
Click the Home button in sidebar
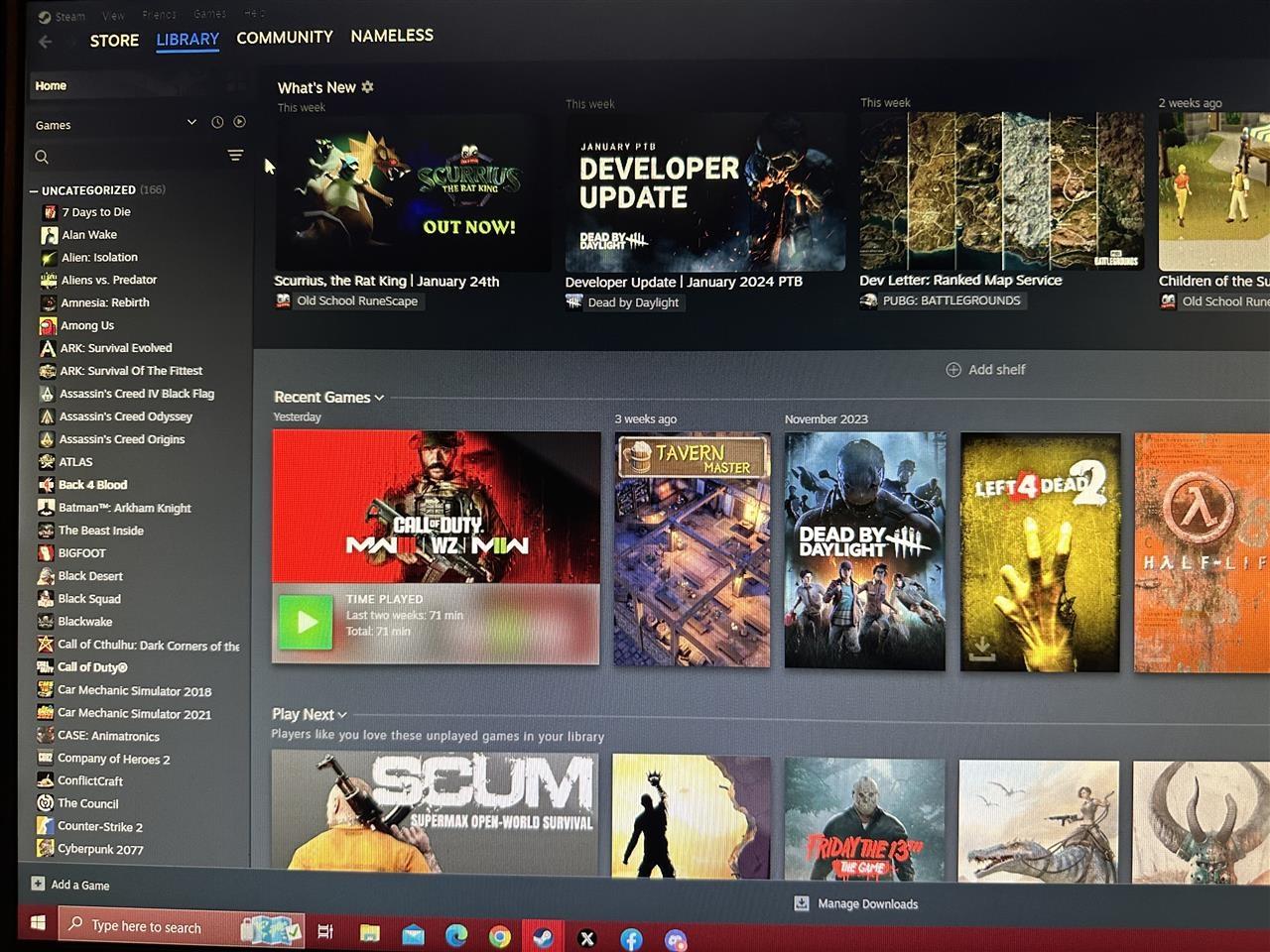pyautogui.click(x=139, y=86)
